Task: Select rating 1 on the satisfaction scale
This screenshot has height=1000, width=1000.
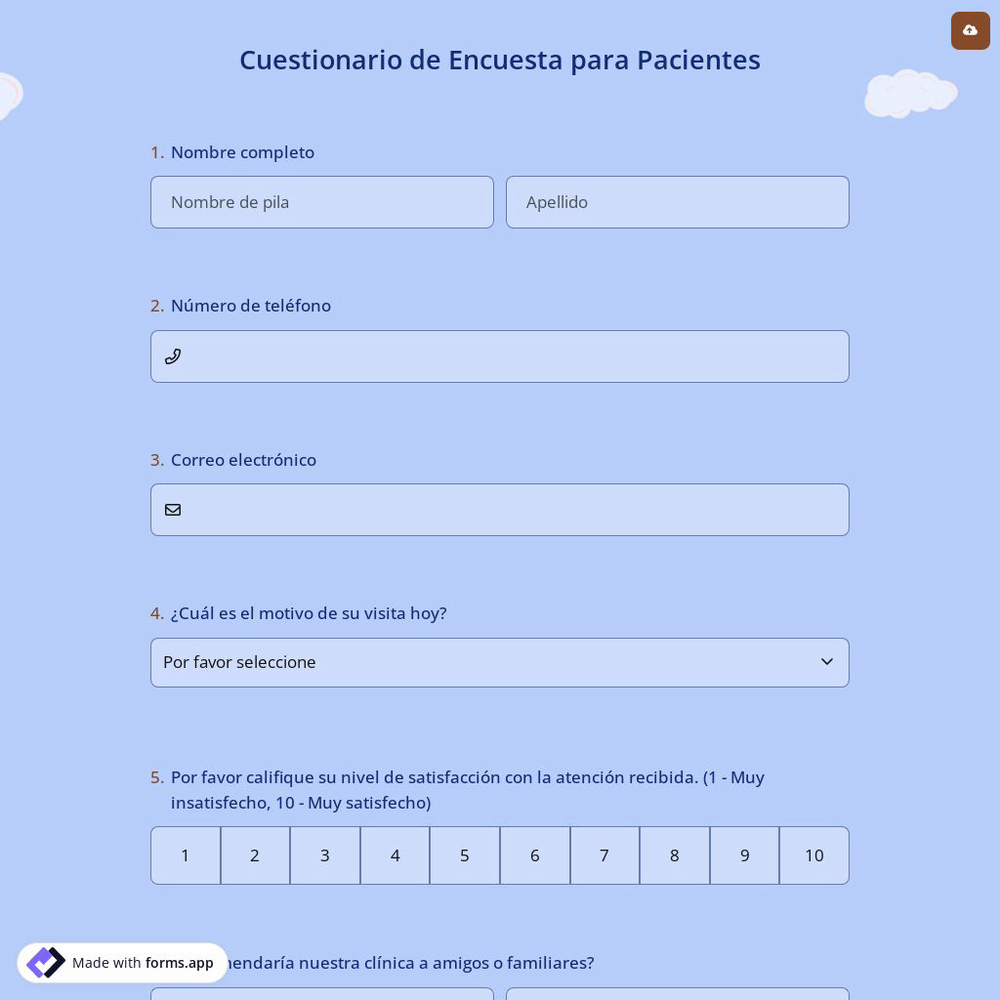Action: point(185,855)
